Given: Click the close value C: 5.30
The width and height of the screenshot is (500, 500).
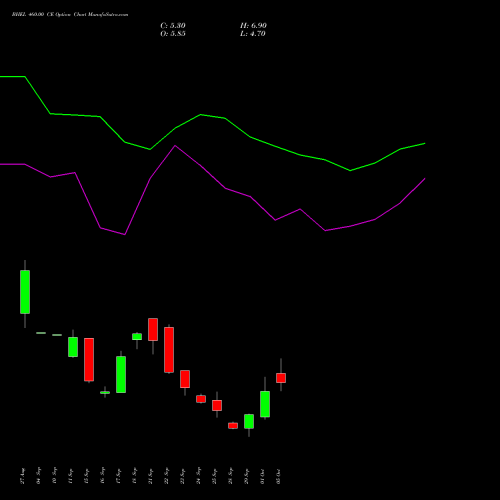Looking at the screenshot, I should (173, 26).
